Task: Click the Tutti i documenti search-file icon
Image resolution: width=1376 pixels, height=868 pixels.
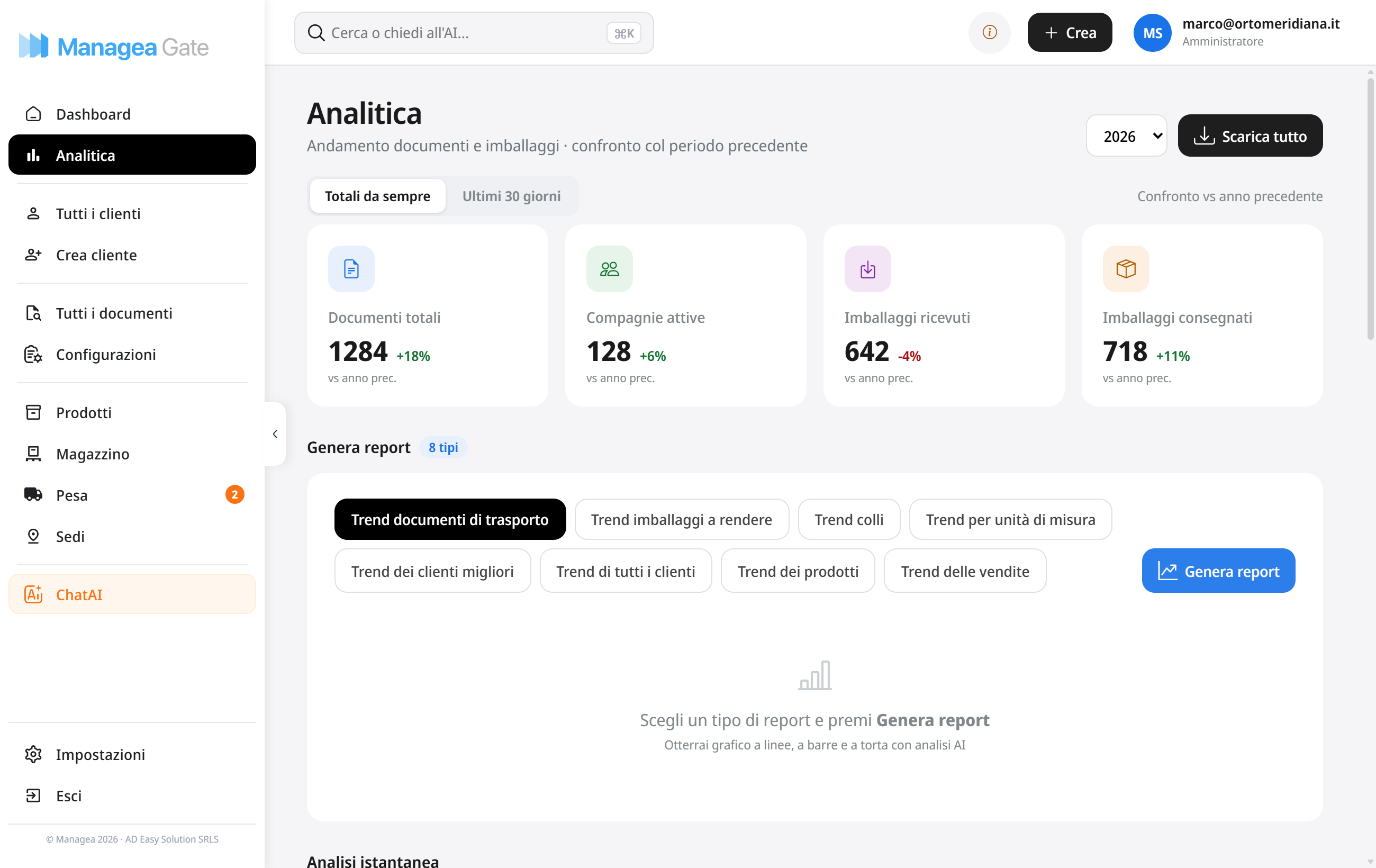Action: coord(33,313)
